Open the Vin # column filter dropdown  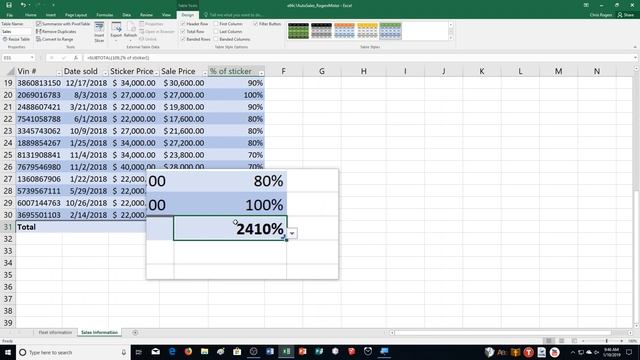tap(59, 73)
